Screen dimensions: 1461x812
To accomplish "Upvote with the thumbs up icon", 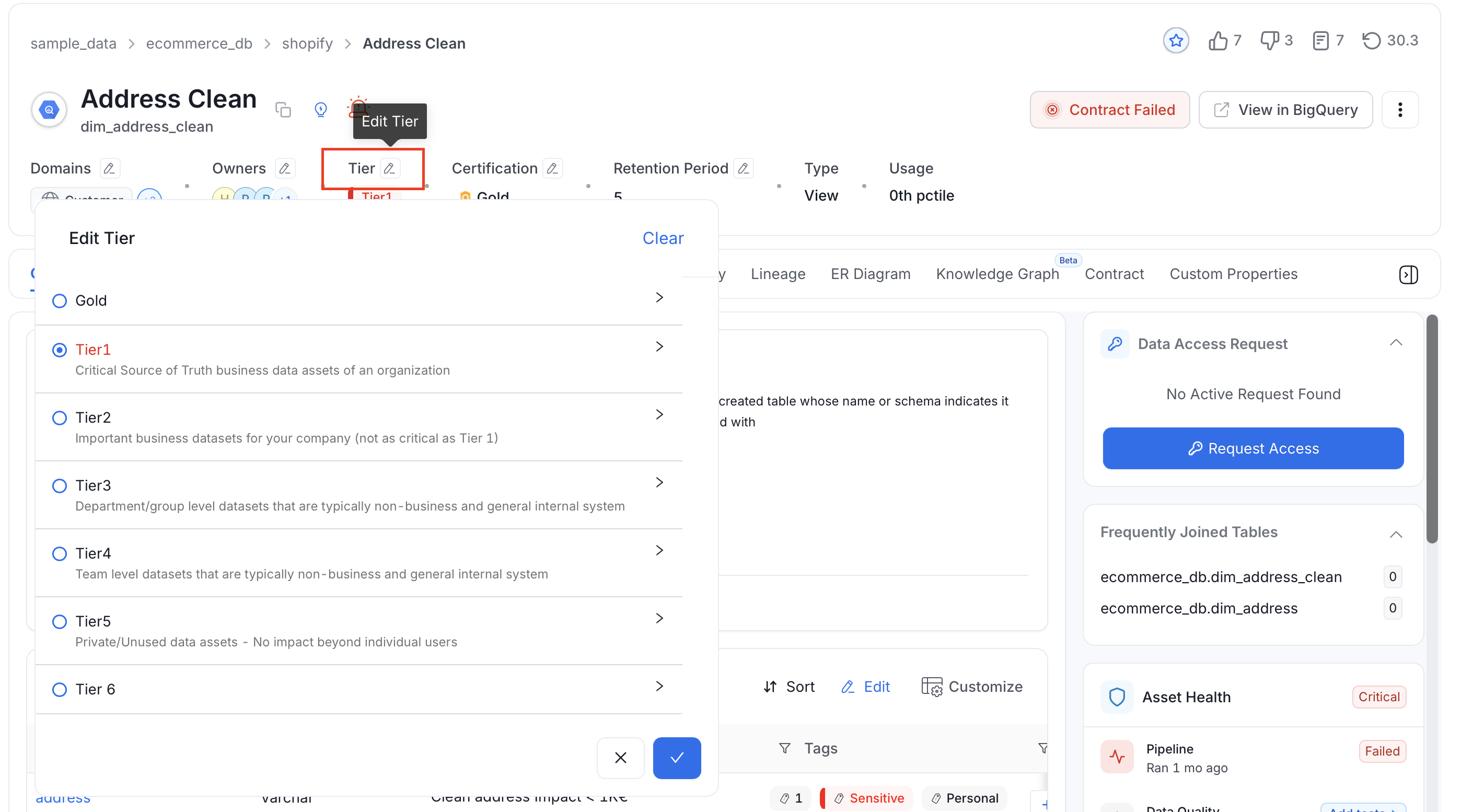I will click(x=1217, y=41).
